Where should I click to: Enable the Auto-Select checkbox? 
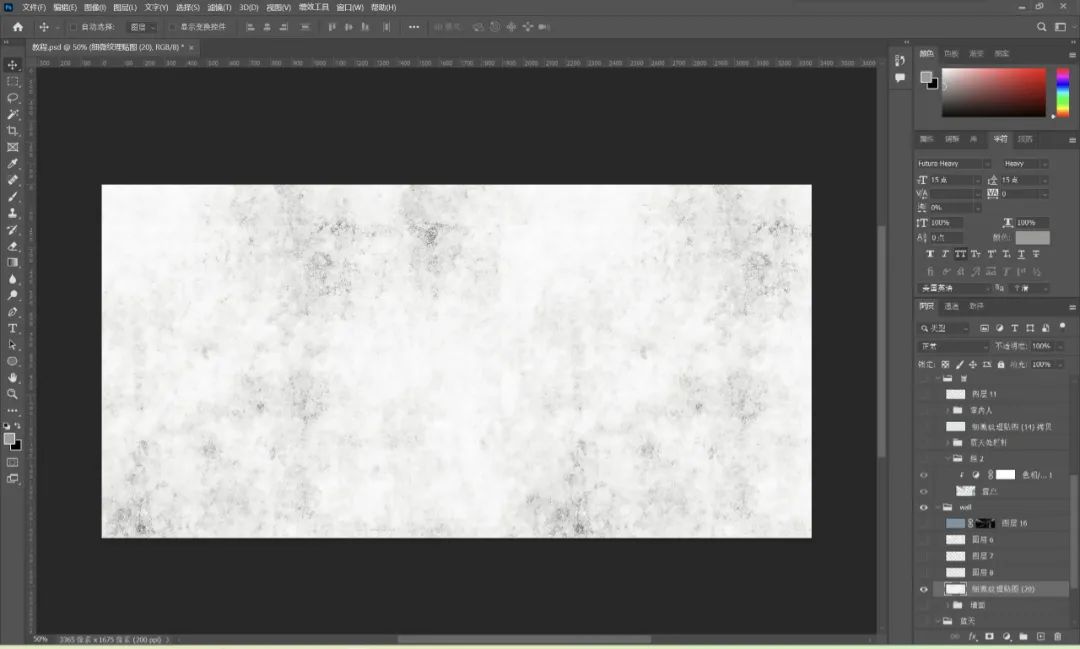pyautogui.click(x=73, y=27)
